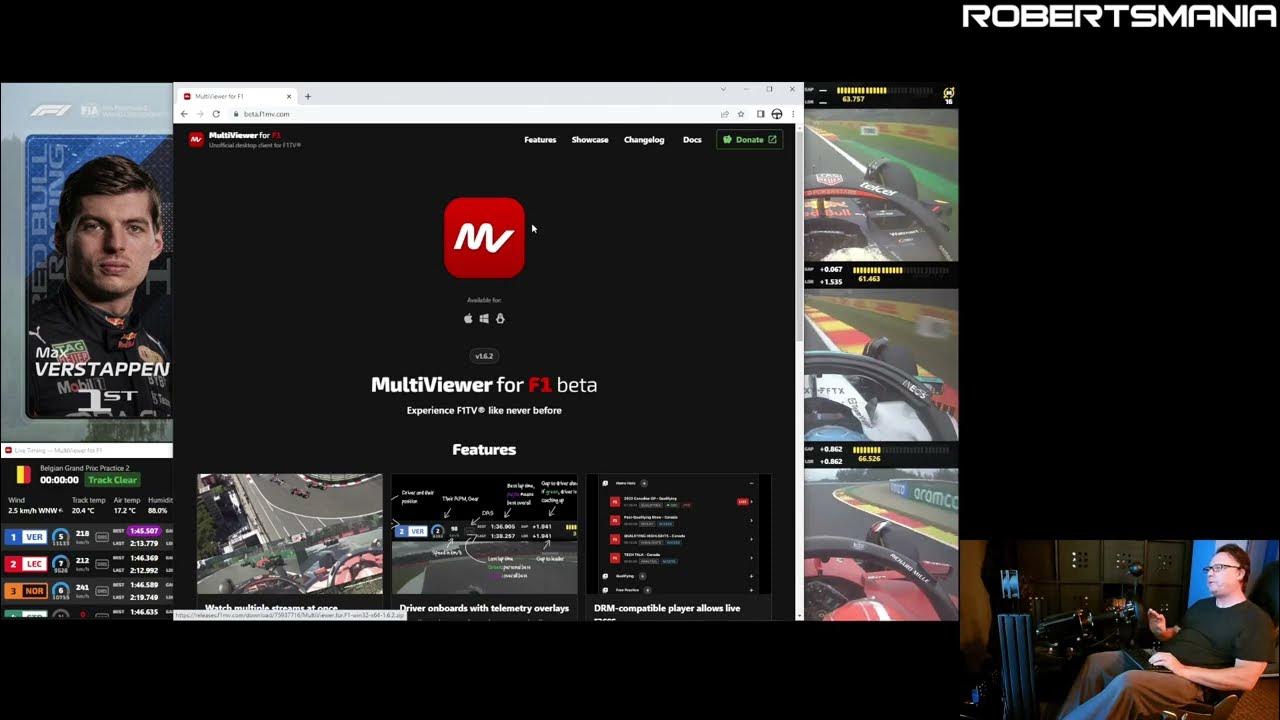This screenshot has height=720, width=1280.
Task: Select the MultiViewer for F1 browser tab
Action: (237, 96)
